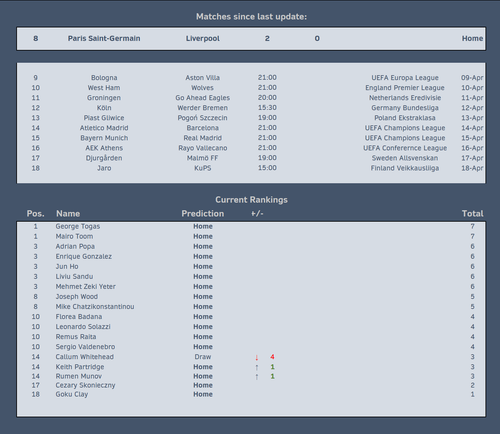Image resolution: width=500 pixels, height=434 pixels.
Task: Click Rayo Vallecano away team
Action: coord(203,148)
